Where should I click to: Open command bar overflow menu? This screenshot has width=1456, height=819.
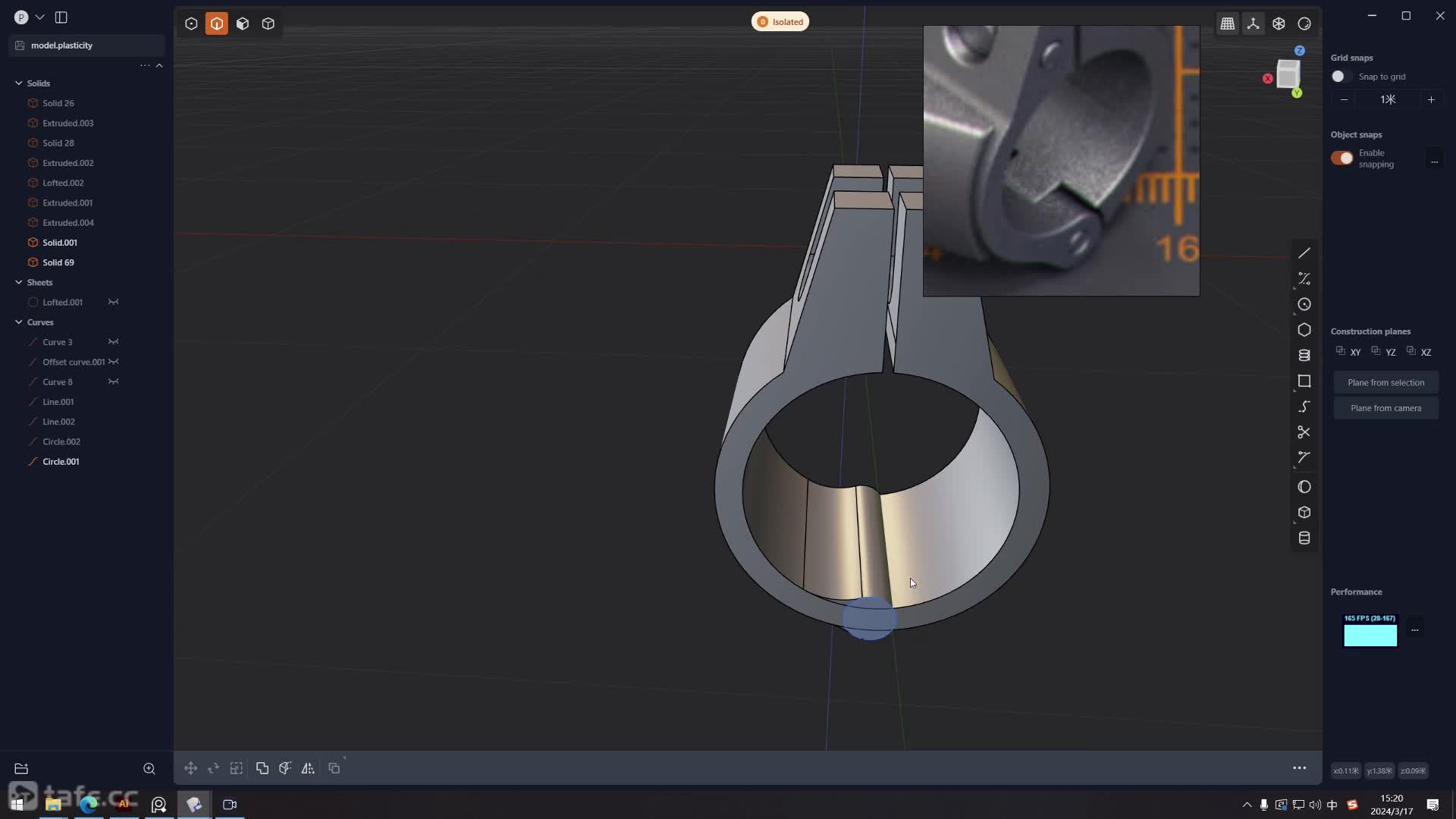click(x=1299, y=768)
